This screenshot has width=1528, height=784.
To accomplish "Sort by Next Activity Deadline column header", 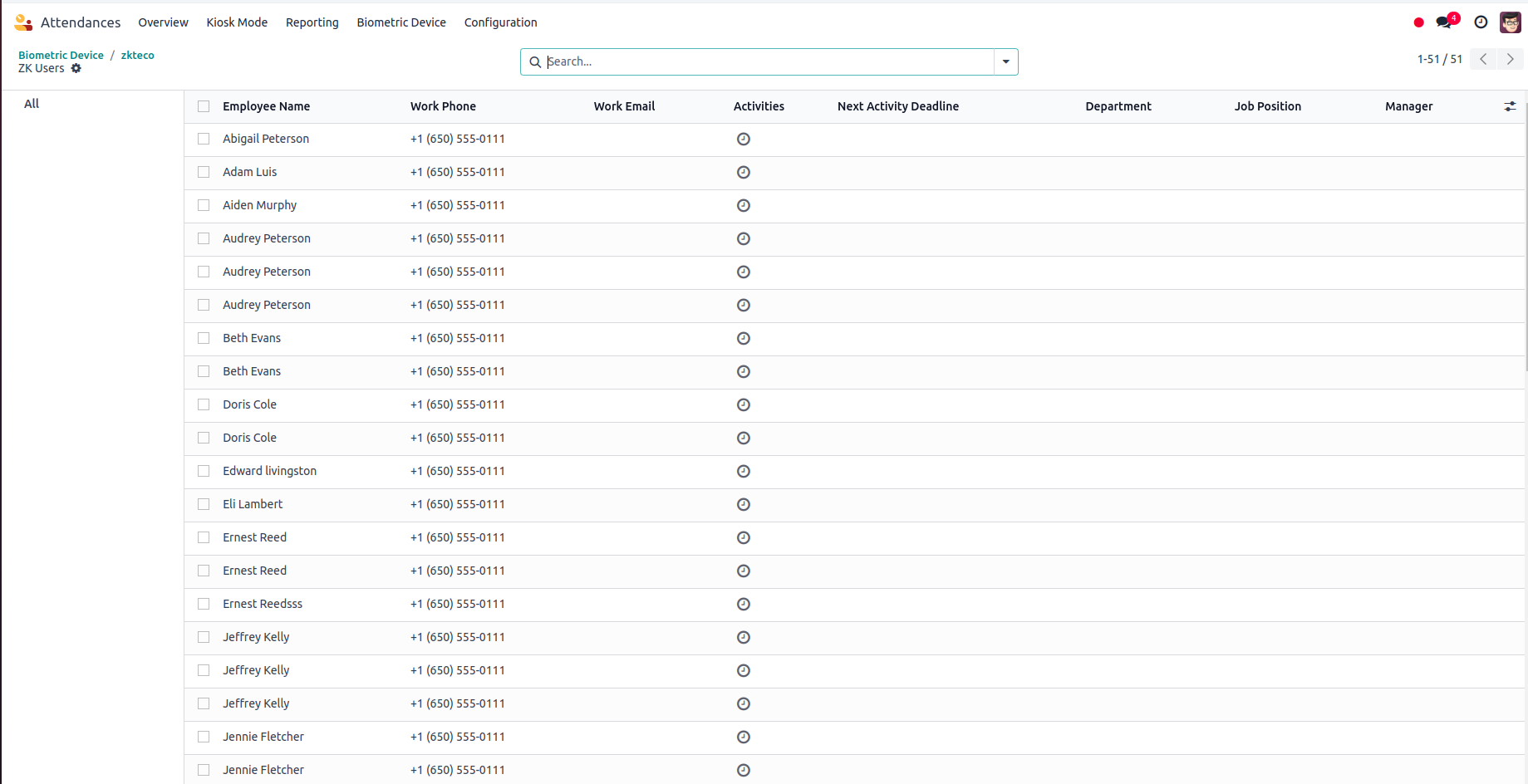I will [897, 106].
